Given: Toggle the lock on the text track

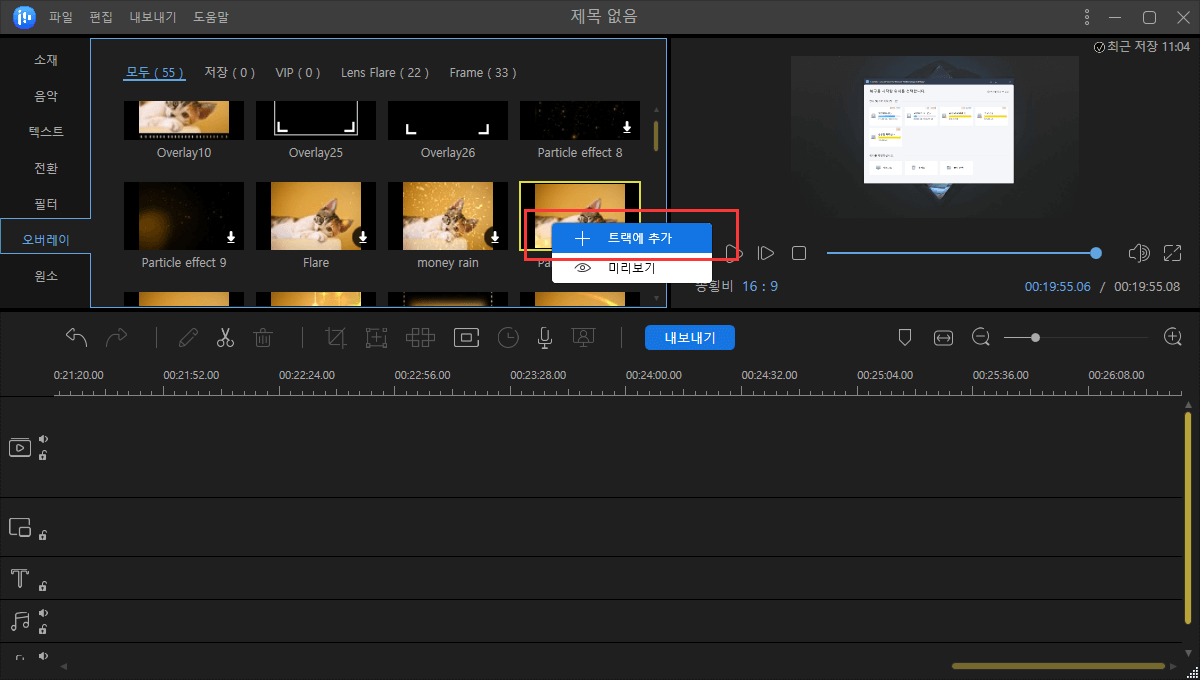Looking at the screenshot, I should [x=43, y=586].
